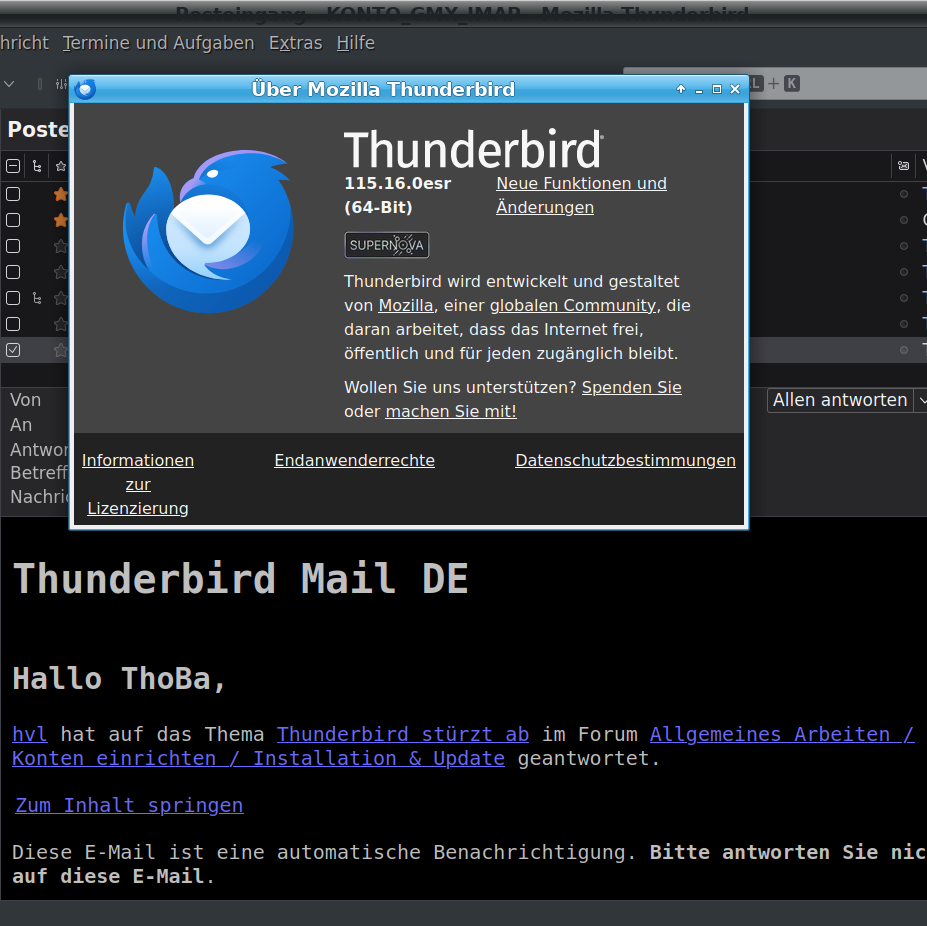Open Thunderbird stürzt ab topic link
Screen dimensions: 927x926
[403, 734]
